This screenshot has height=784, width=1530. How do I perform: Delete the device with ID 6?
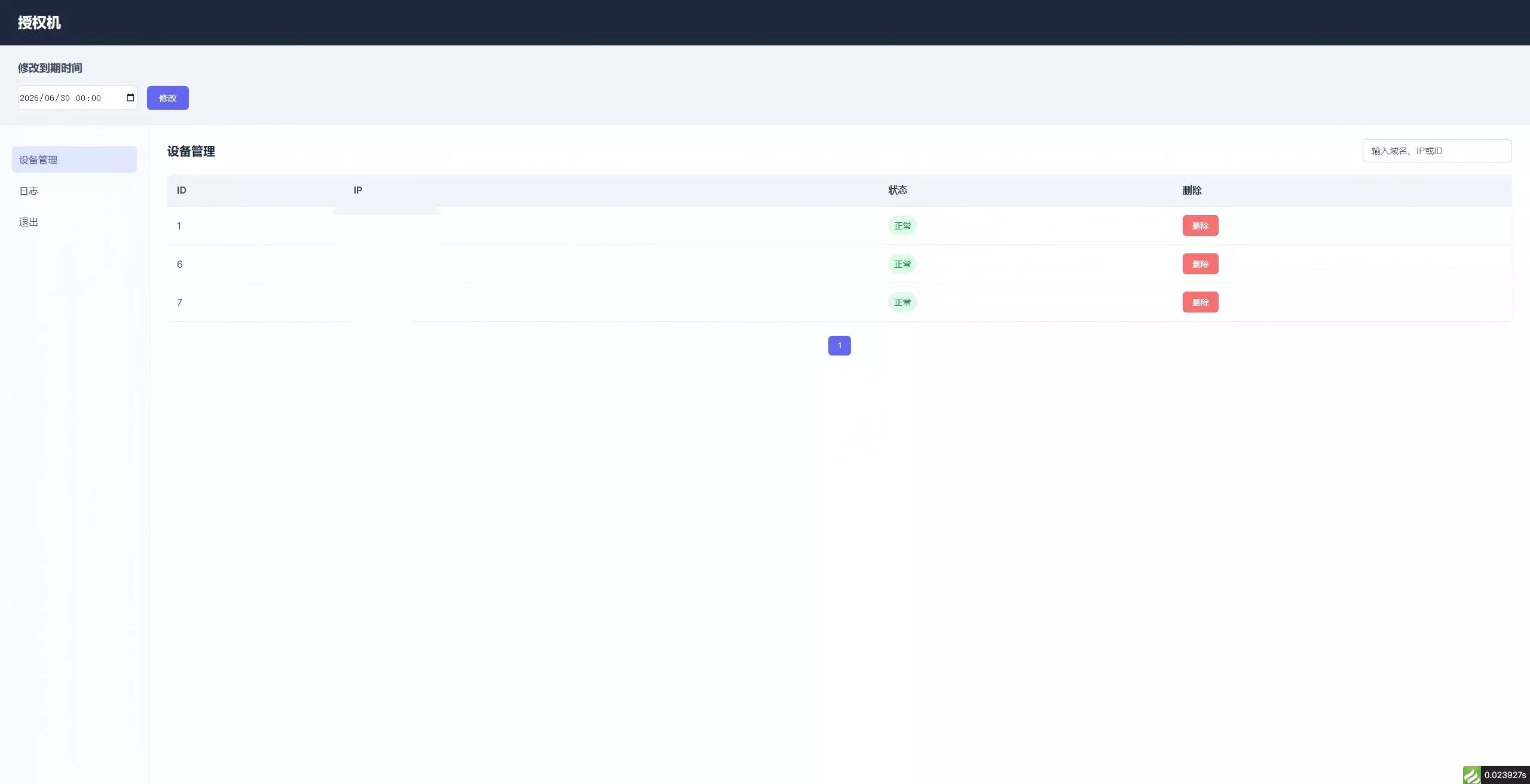pyautogui.click(x=1200, y=264)
